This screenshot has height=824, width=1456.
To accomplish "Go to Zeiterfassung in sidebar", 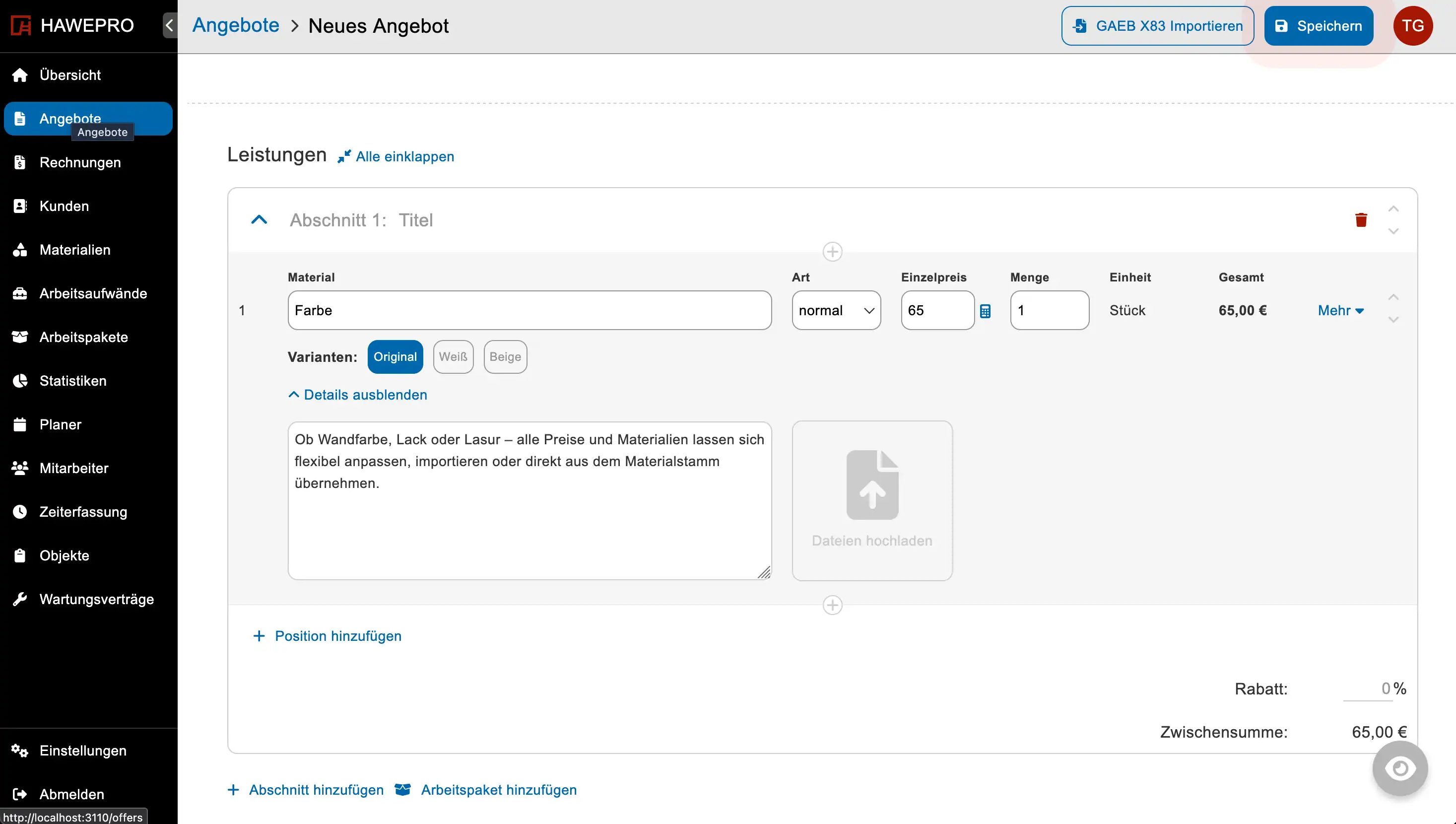I will coord(83,512).
